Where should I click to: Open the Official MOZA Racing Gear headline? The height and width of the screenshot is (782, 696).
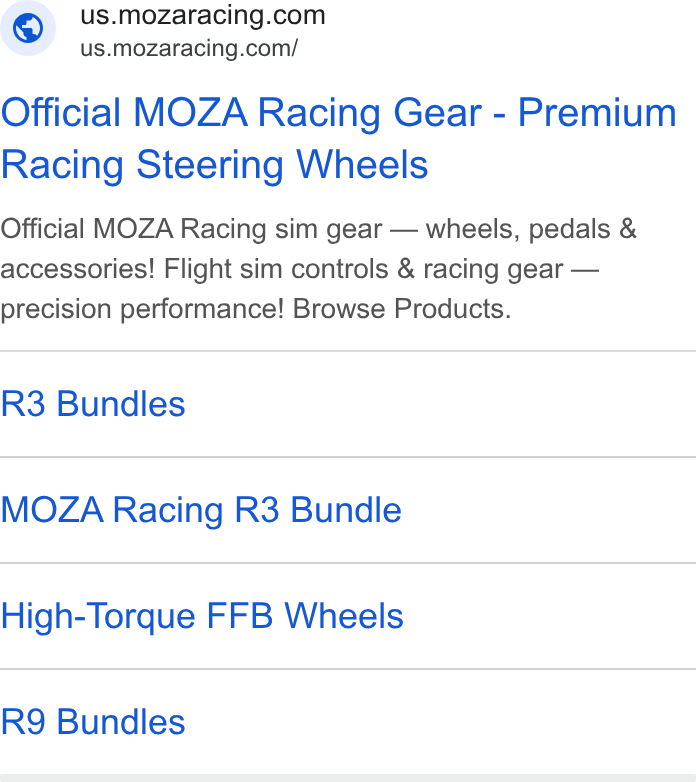[x=339, y=138]
